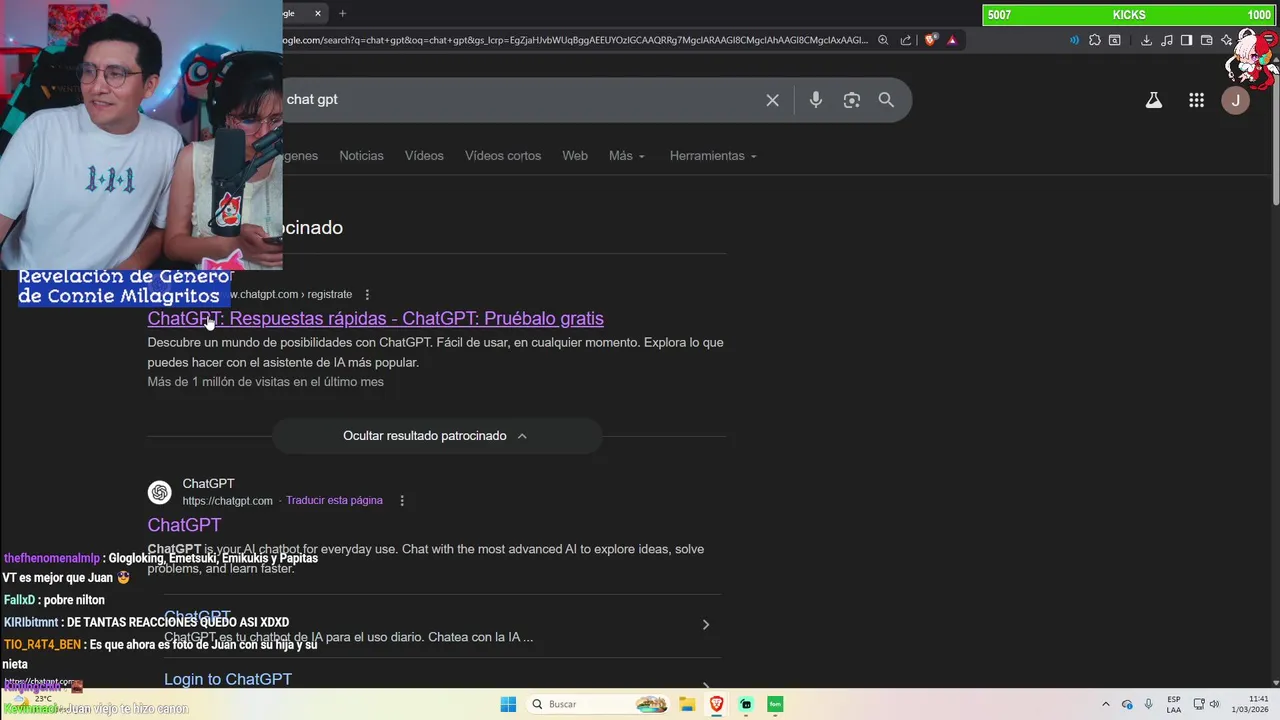Open Brave Rewards triangle icon
The width and height of the screenshot is (1280, 720).
952,40
